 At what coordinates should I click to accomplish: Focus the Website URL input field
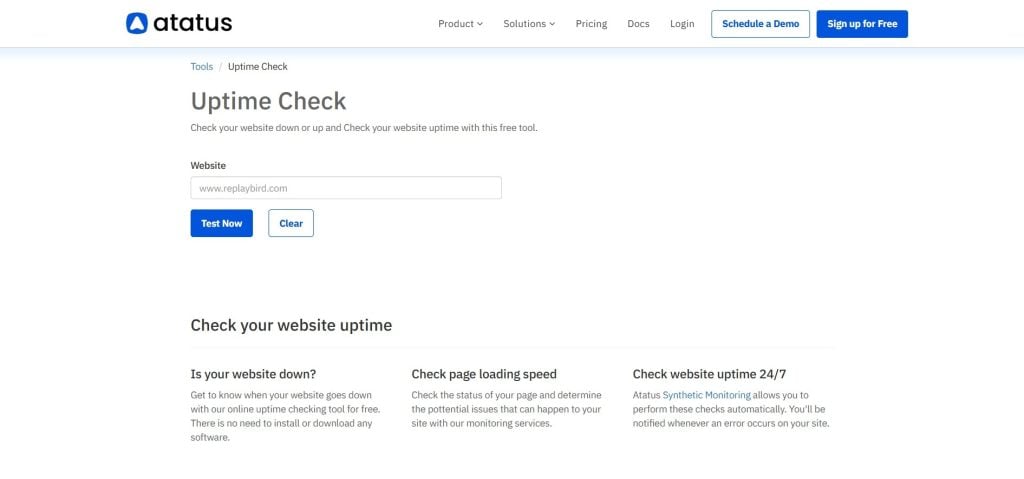coord(346,188)
